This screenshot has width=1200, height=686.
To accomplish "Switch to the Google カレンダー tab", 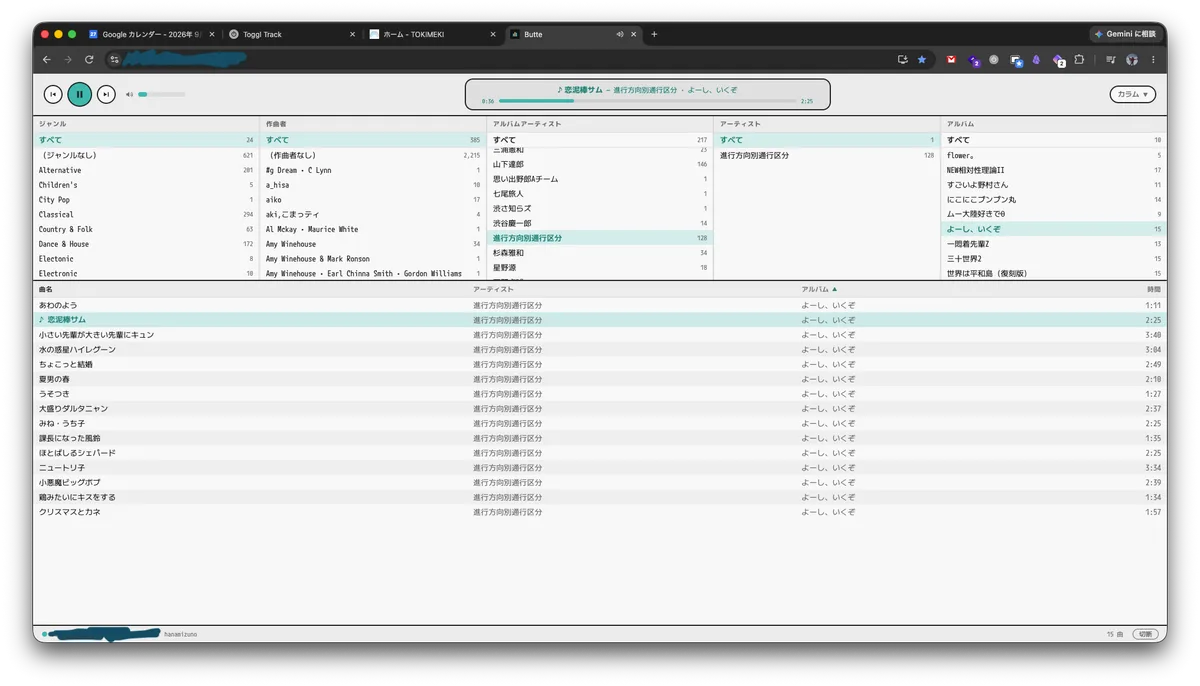I will (150, 34).
